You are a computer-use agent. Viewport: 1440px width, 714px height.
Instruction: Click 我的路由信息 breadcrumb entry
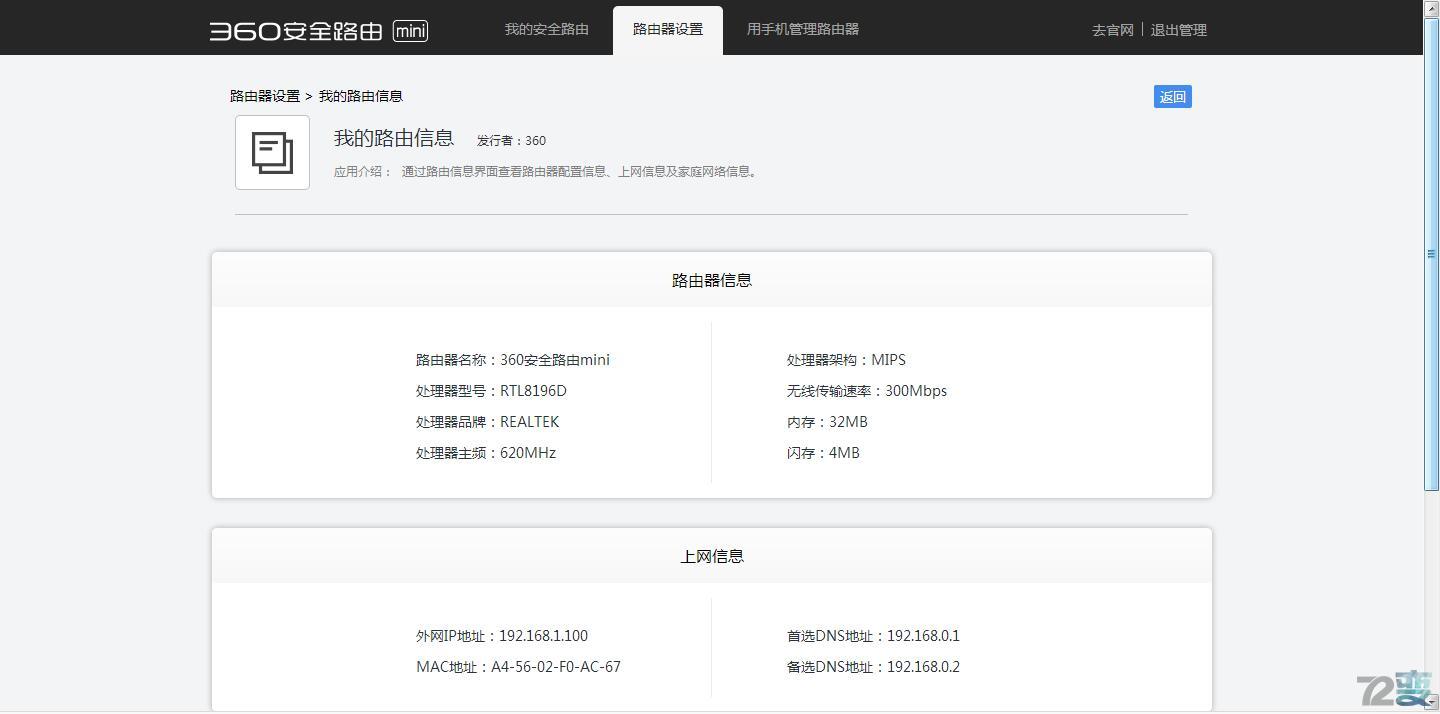point(360,95)
